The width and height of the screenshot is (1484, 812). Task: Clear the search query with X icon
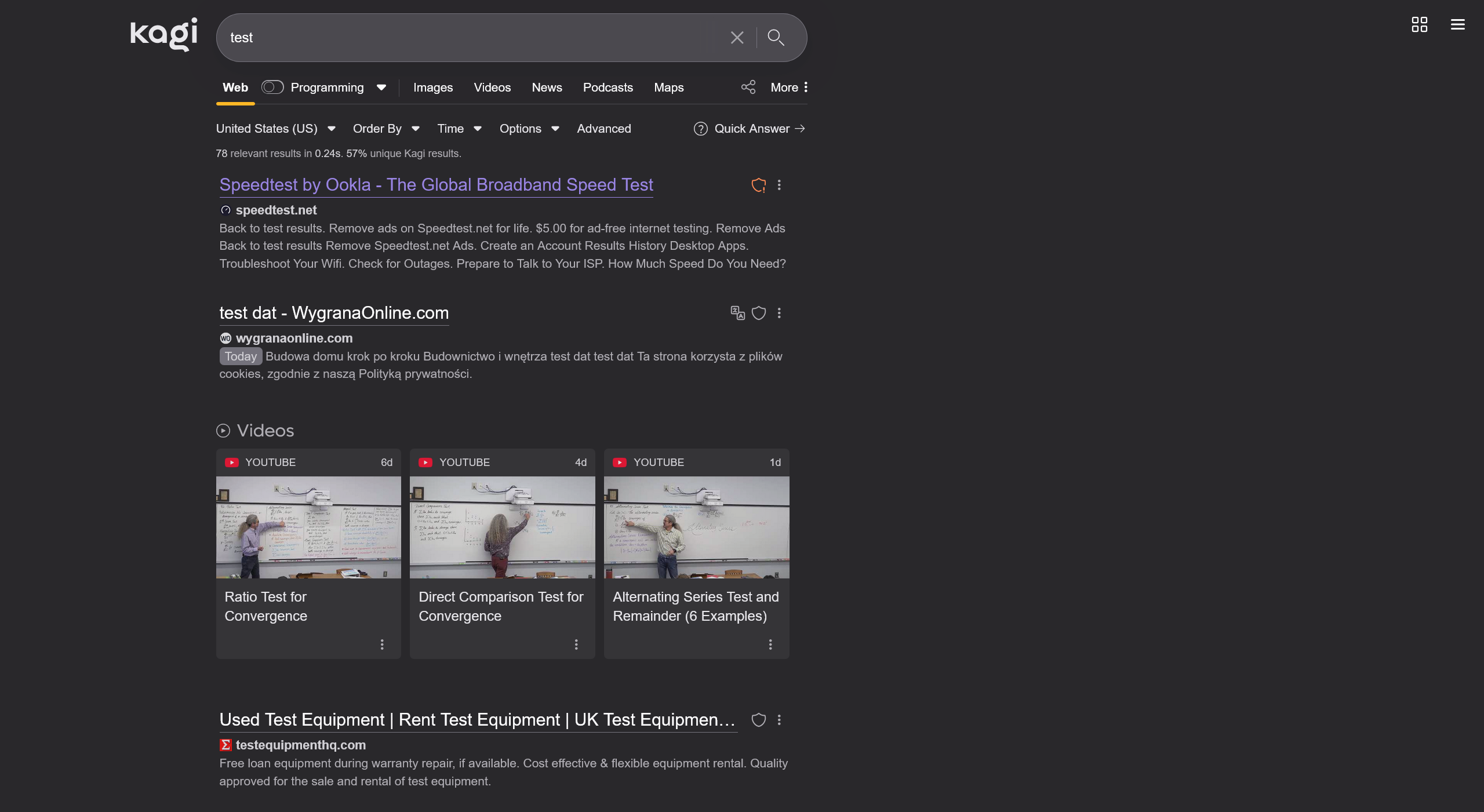pos(737,38)
